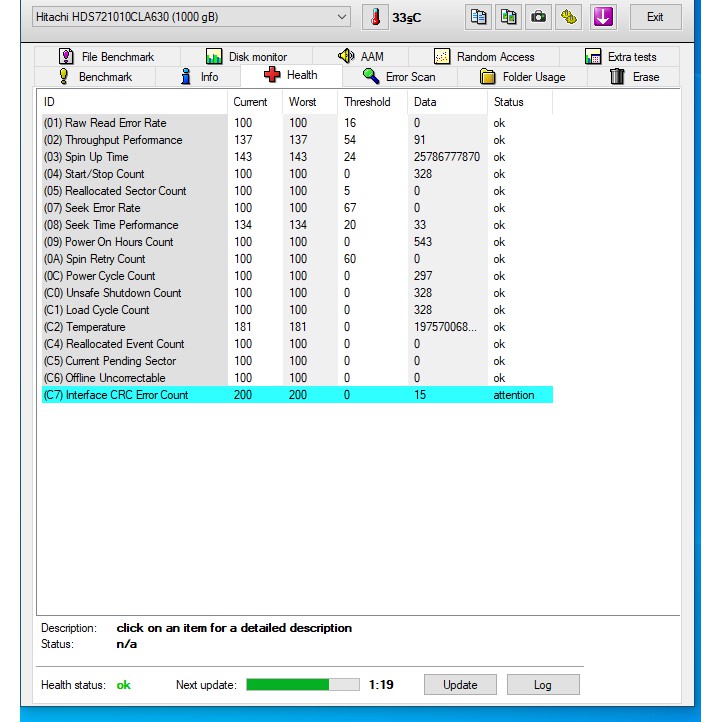722x722 pixels.
Task: Click the Threshold column header
Action: tap(367, 102)
